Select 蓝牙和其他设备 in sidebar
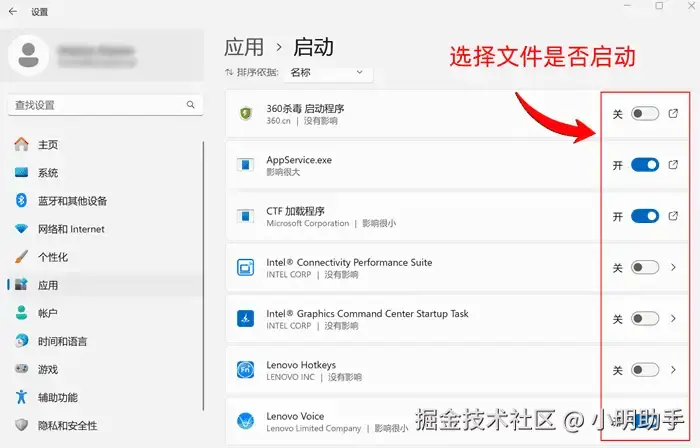The image size is (700, 448). tap(104, 201)
